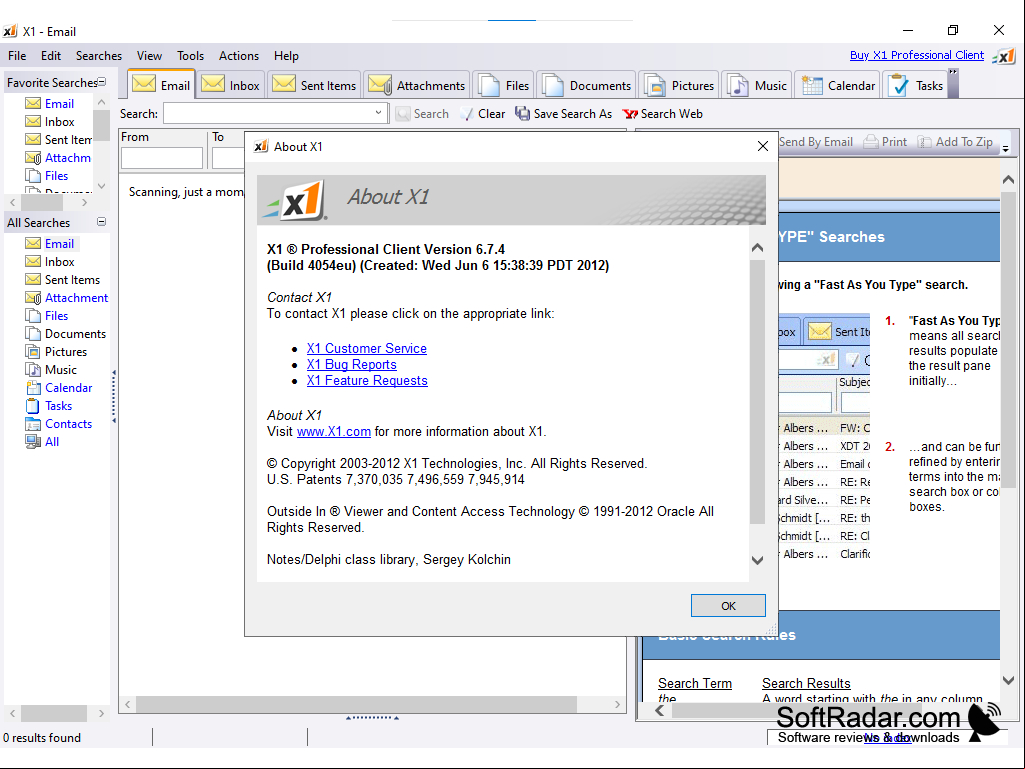Visit the www.X1.com link
The image size is (1025, 769).
333,432
